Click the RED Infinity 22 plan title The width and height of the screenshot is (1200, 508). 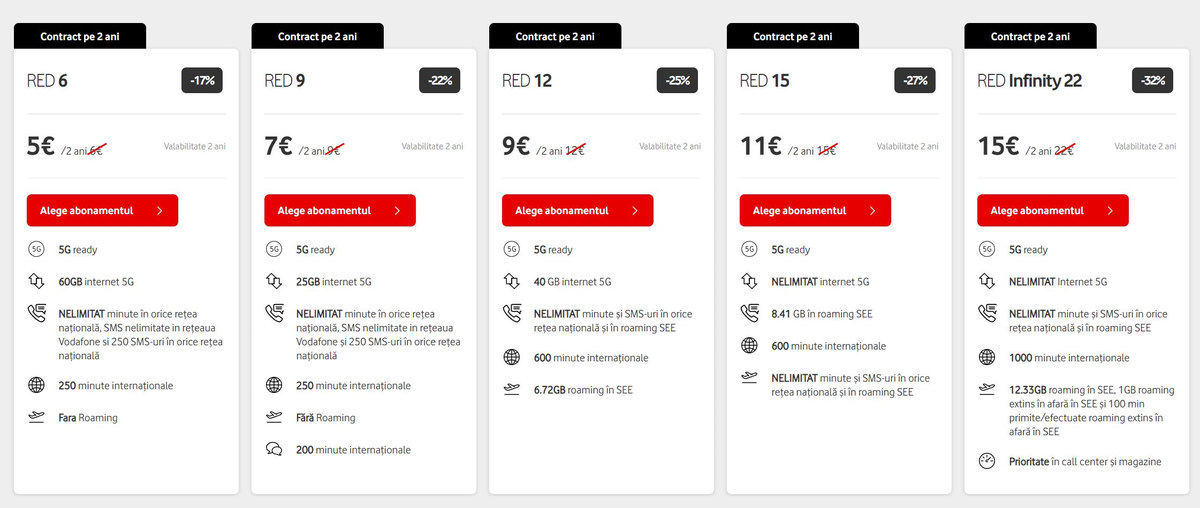coord(1030,81)
